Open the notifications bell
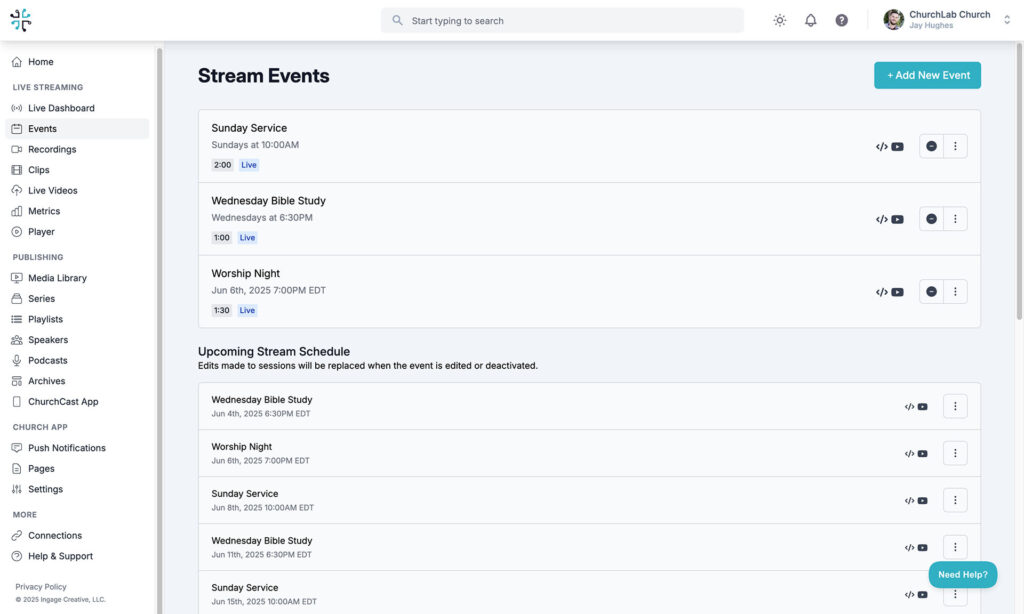1024x614 pixels. coord(811,20)
